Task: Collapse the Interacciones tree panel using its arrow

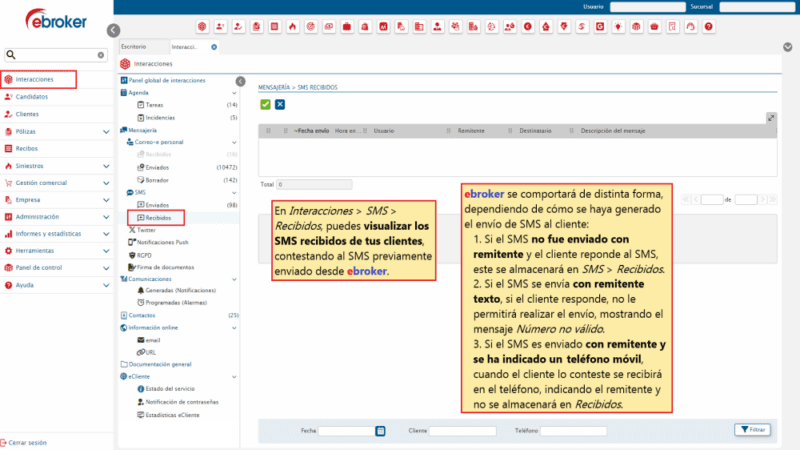Action: point(240,81)
